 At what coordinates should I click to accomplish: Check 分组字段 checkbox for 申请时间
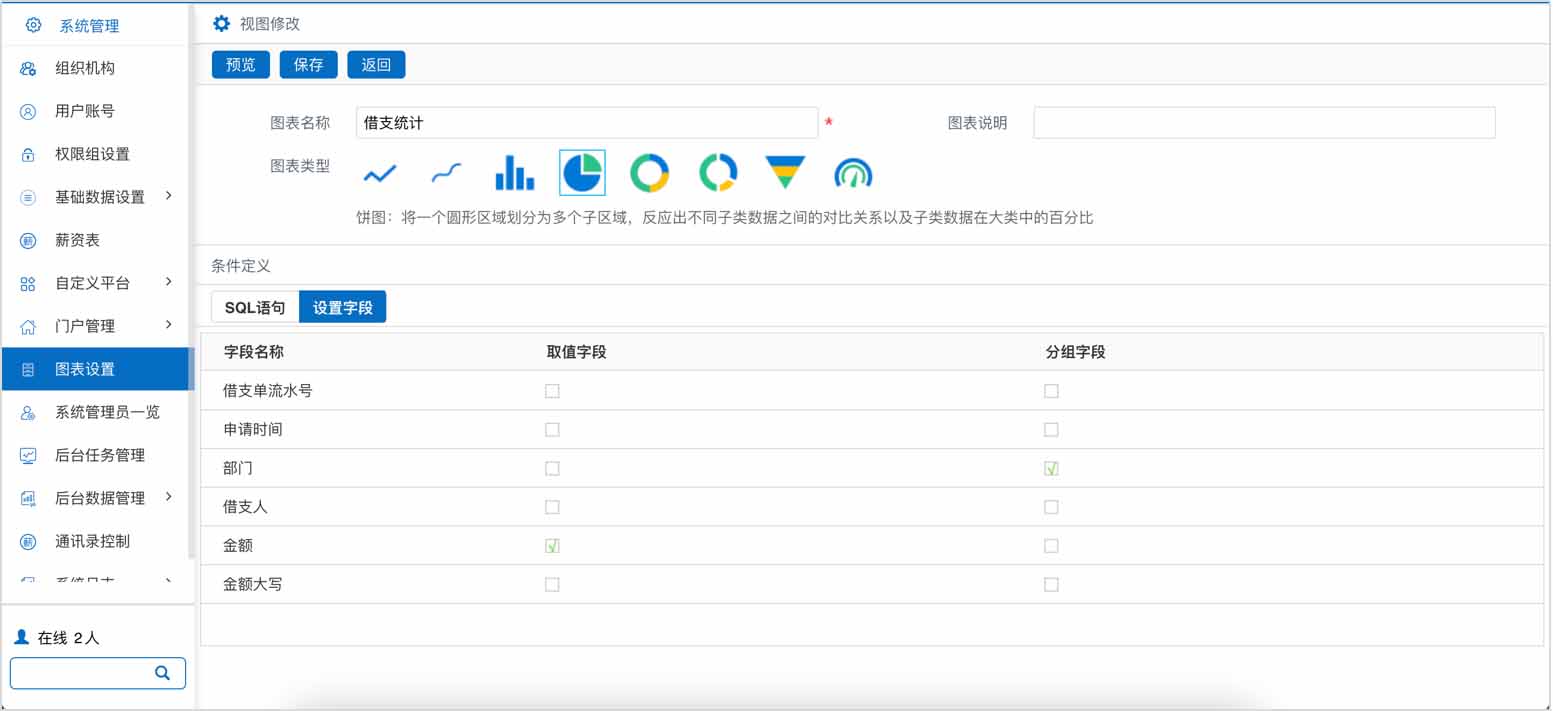click(1050, 429)
